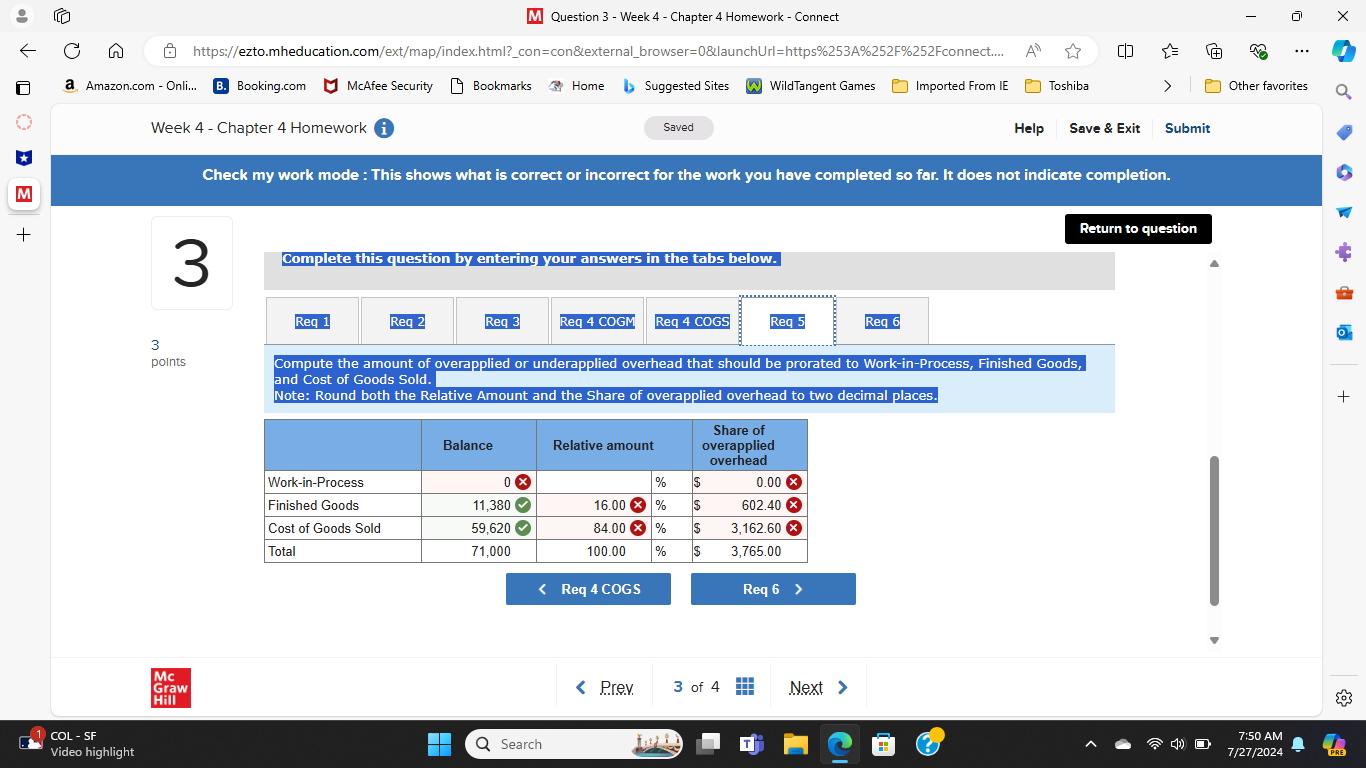
Task: Click the Submit link
Action: tap(1187, 128)
